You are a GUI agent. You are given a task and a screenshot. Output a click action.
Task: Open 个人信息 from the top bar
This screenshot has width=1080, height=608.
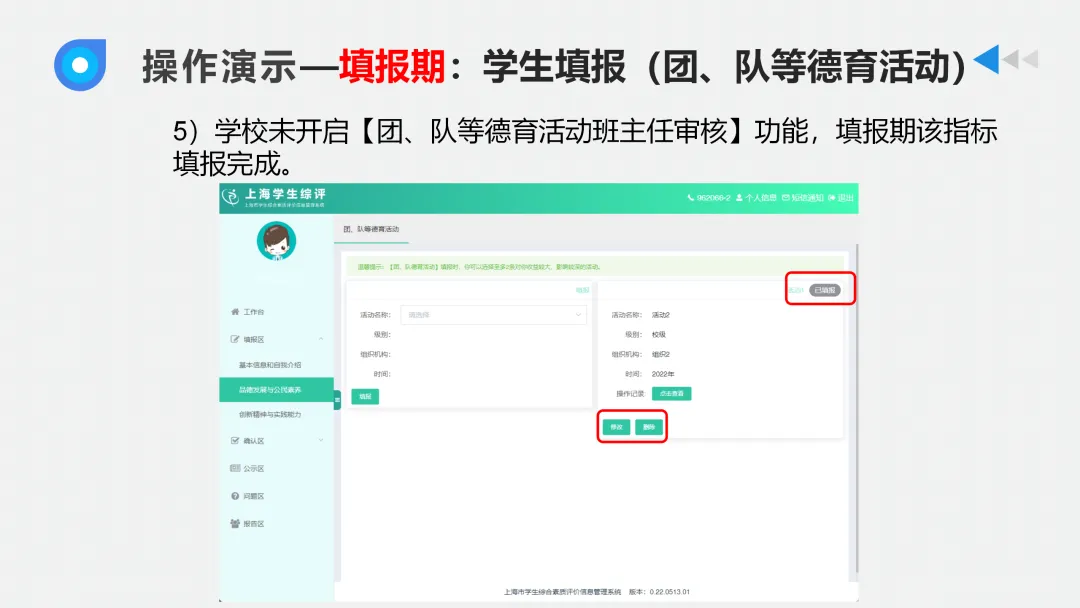755,197
